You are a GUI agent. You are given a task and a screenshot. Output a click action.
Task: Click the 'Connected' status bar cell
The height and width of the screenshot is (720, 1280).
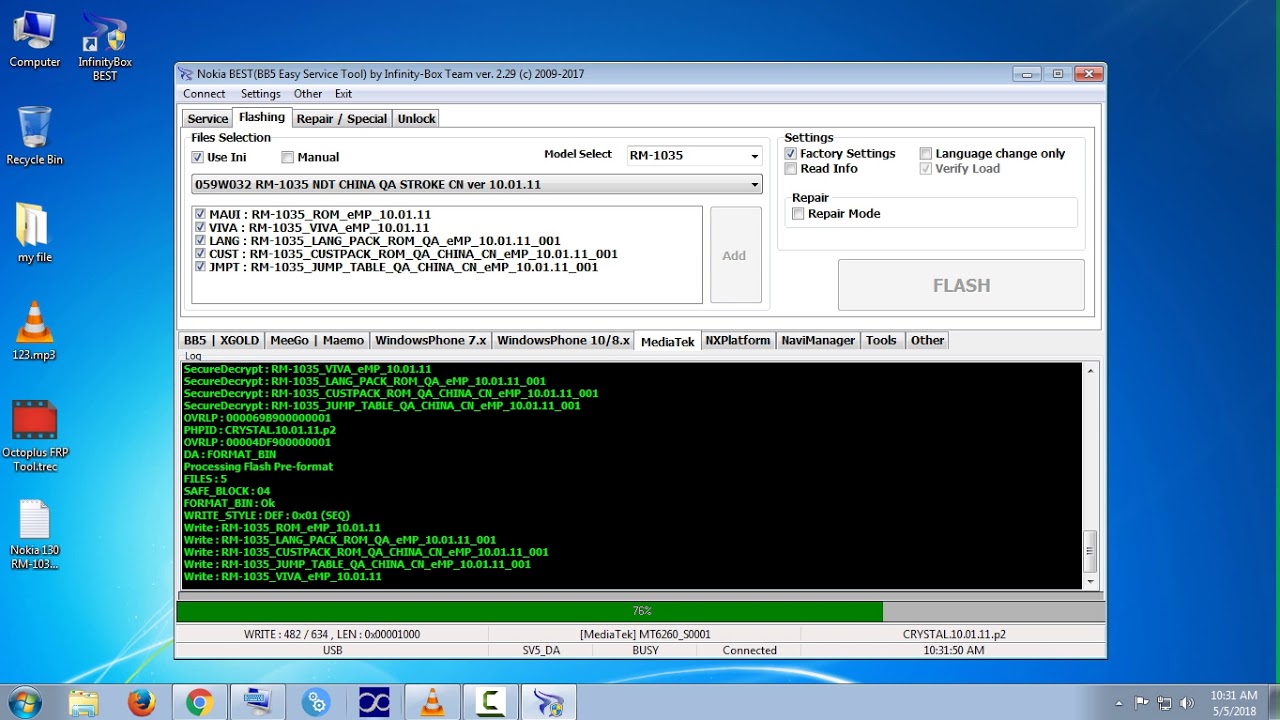tap(750, 650)
